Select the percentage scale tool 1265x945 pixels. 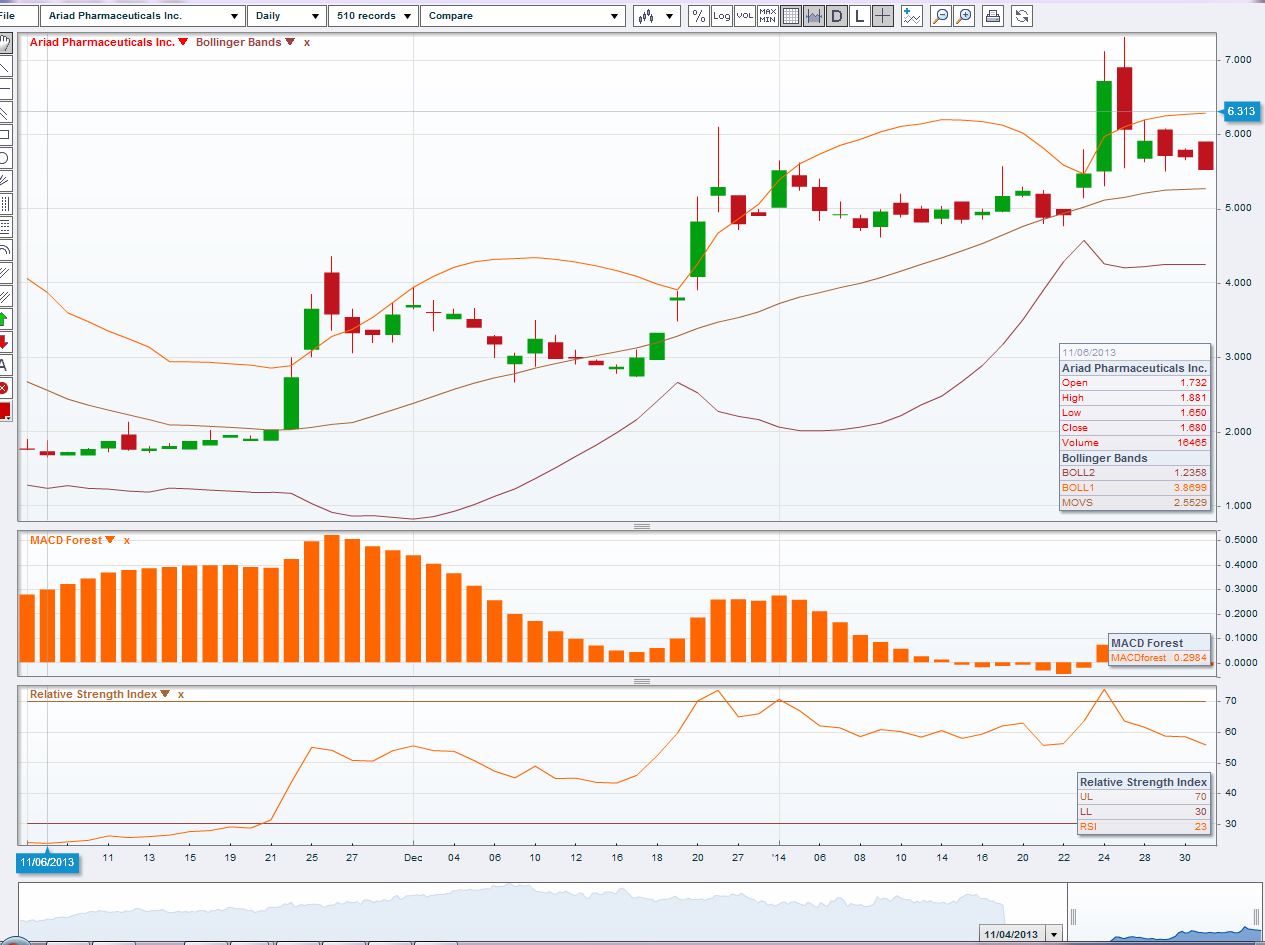[698, 15]
